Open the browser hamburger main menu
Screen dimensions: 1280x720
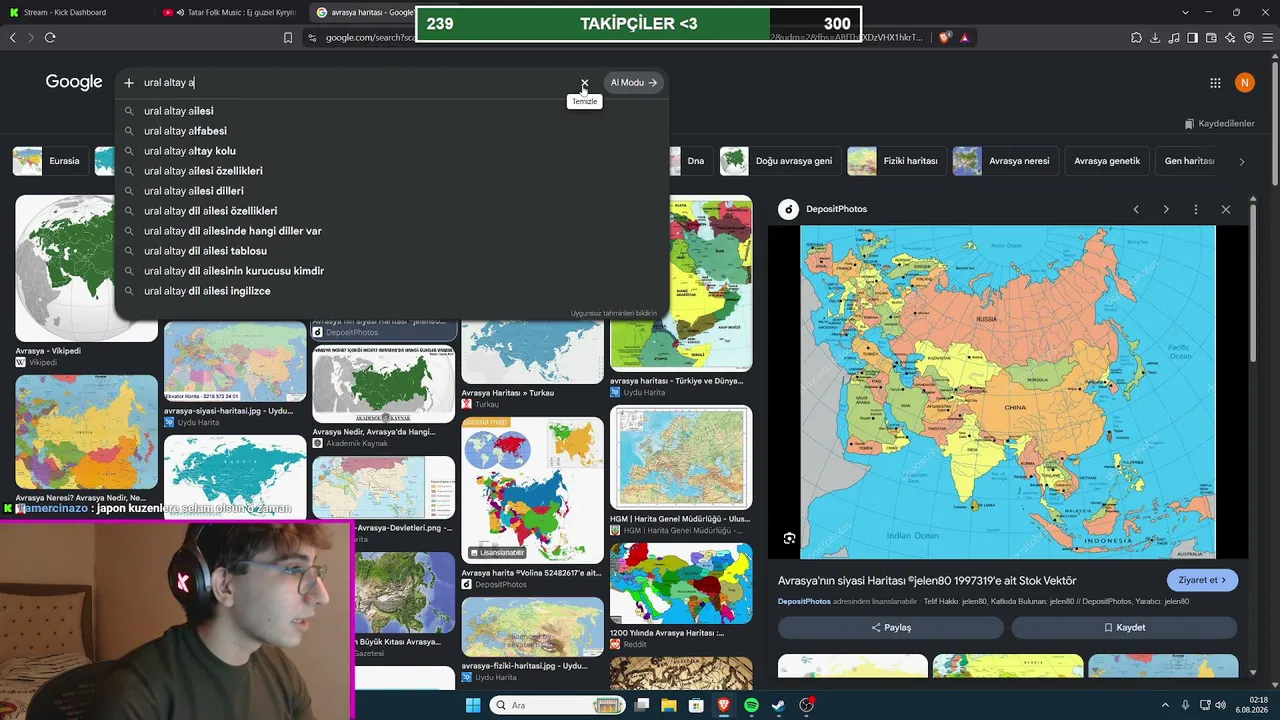(1267, 38)
